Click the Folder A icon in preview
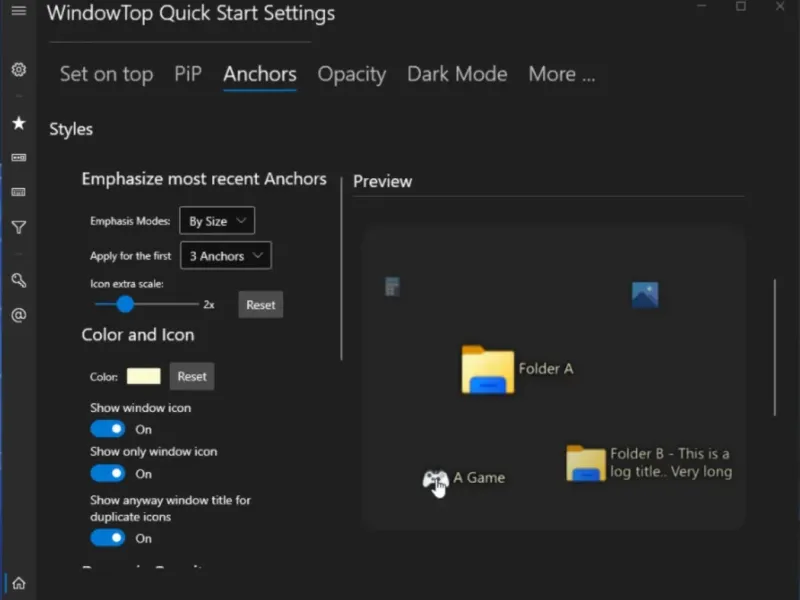 pyautogui.click(x=487, y=370)
